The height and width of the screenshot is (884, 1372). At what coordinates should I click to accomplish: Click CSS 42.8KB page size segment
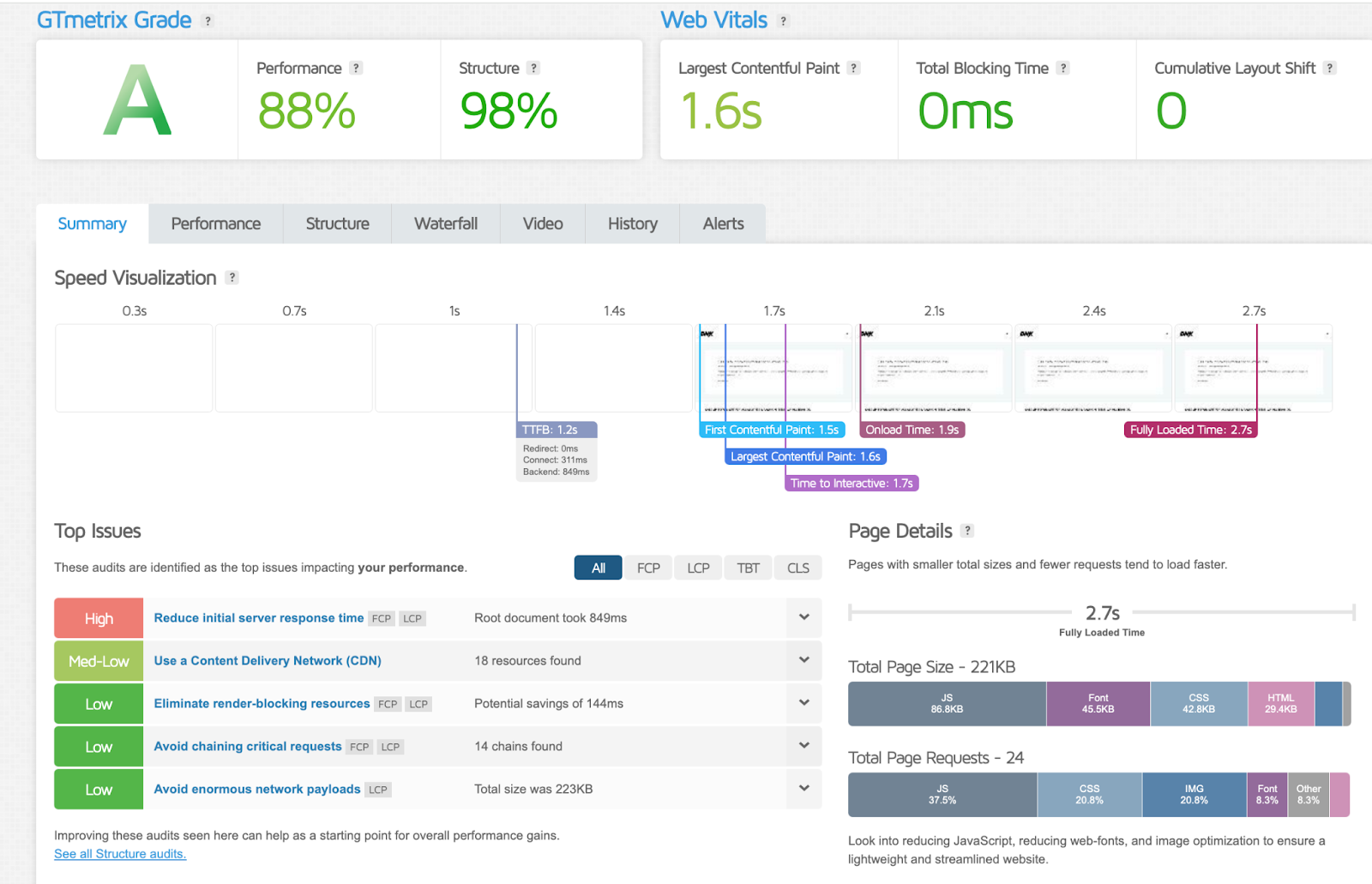[1199, 704]
